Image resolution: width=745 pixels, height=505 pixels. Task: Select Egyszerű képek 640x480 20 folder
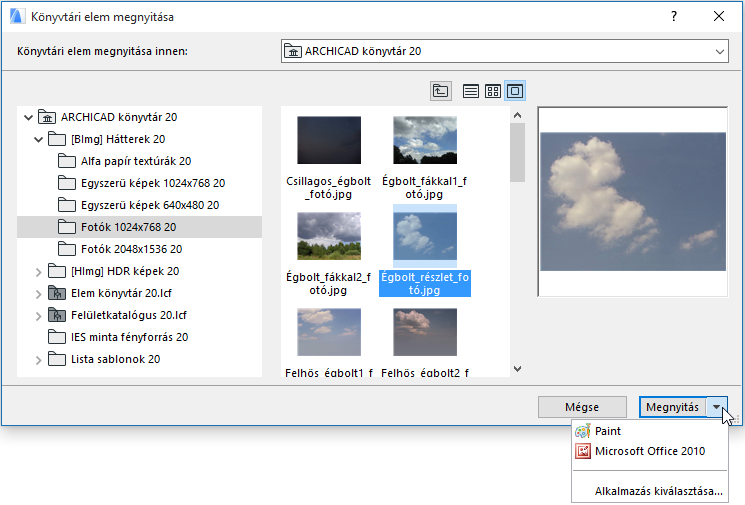(150, 205)
